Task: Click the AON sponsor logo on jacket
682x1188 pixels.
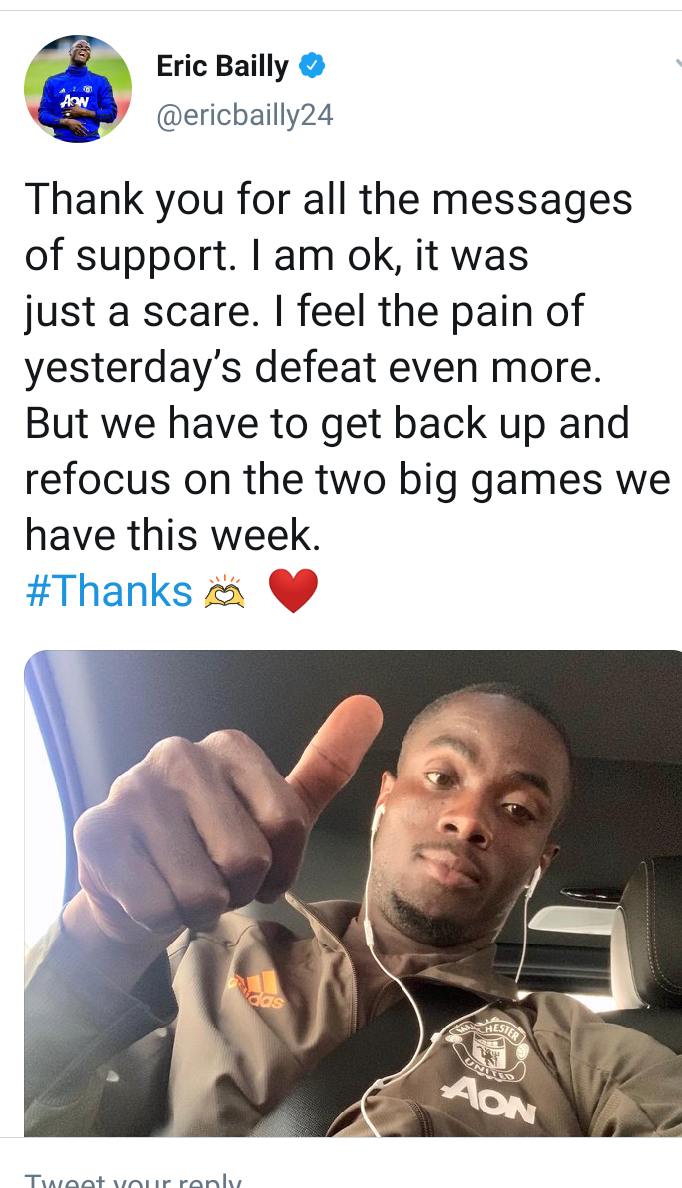Action: [x=490, y=1099]
